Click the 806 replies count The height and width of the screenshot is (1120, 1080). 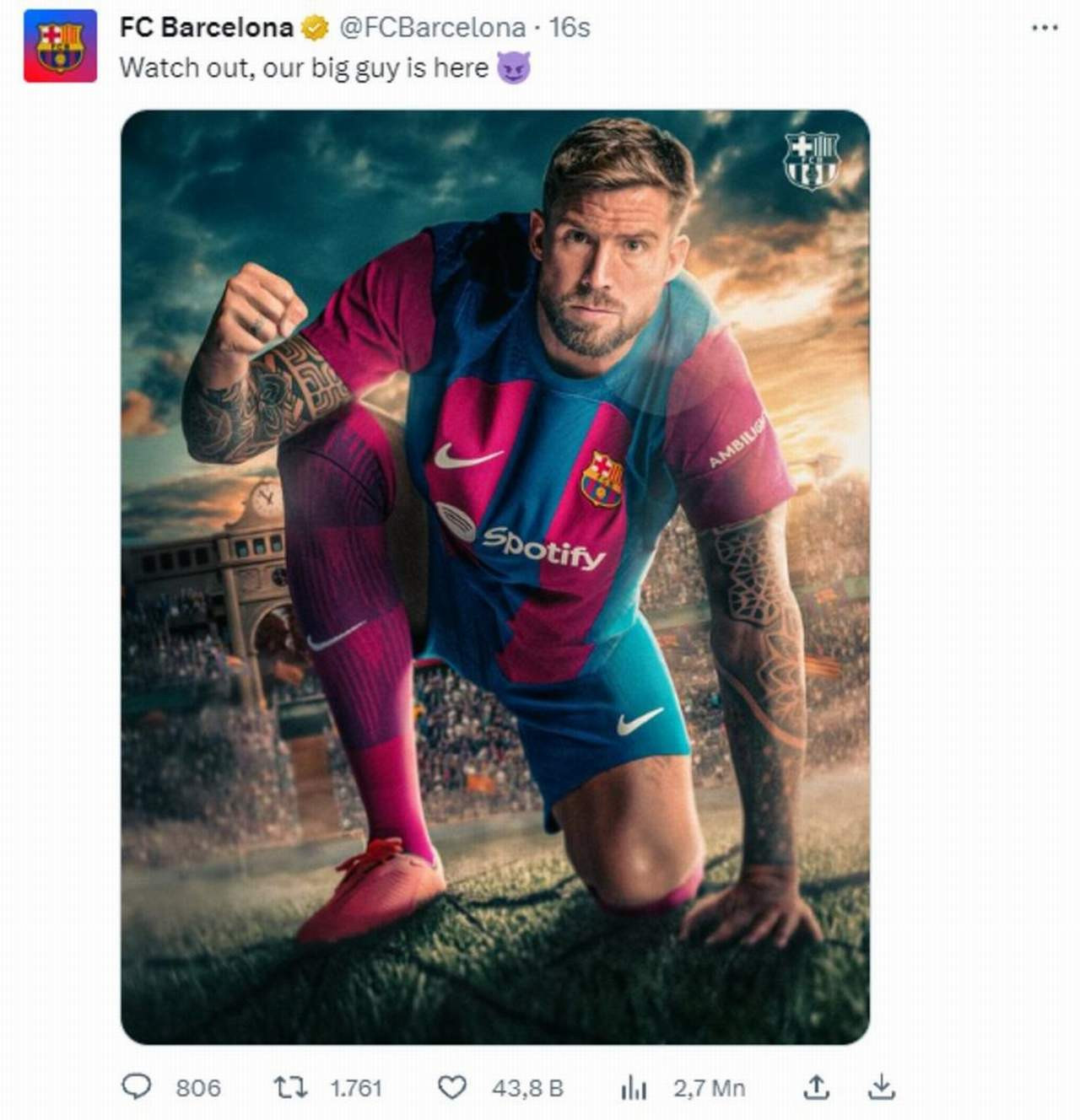pyautogui.click(x=198, y=1088)
